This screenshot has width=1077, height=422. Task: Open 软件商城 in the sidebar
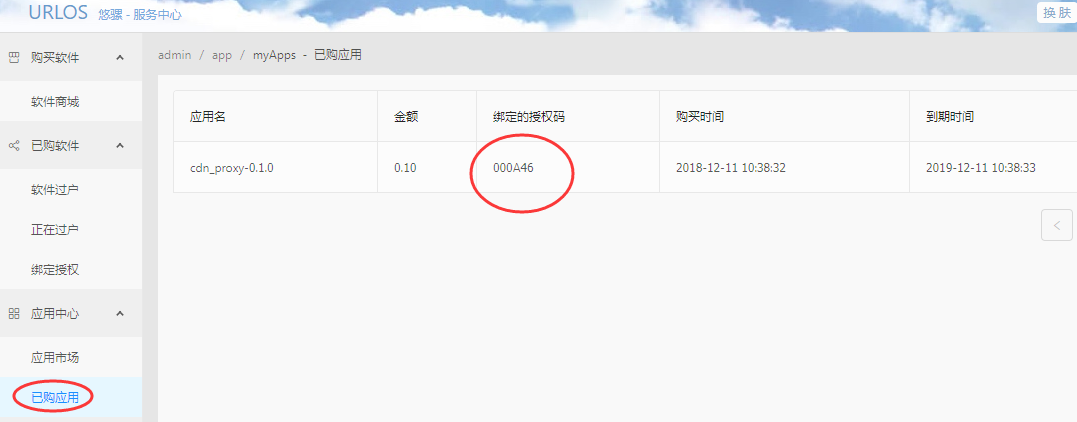[55, 102]
